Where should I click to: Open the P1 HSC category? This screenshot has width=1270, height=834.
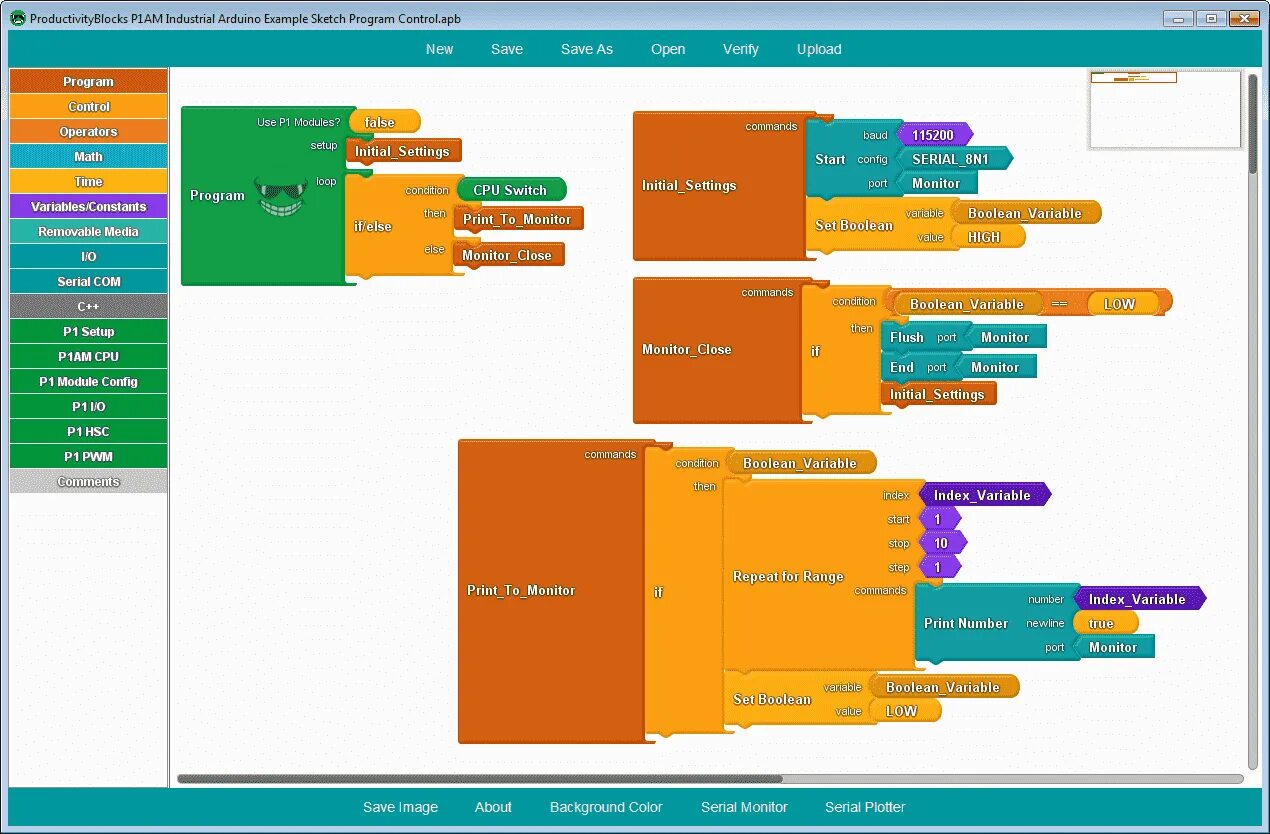pos(88,431)
